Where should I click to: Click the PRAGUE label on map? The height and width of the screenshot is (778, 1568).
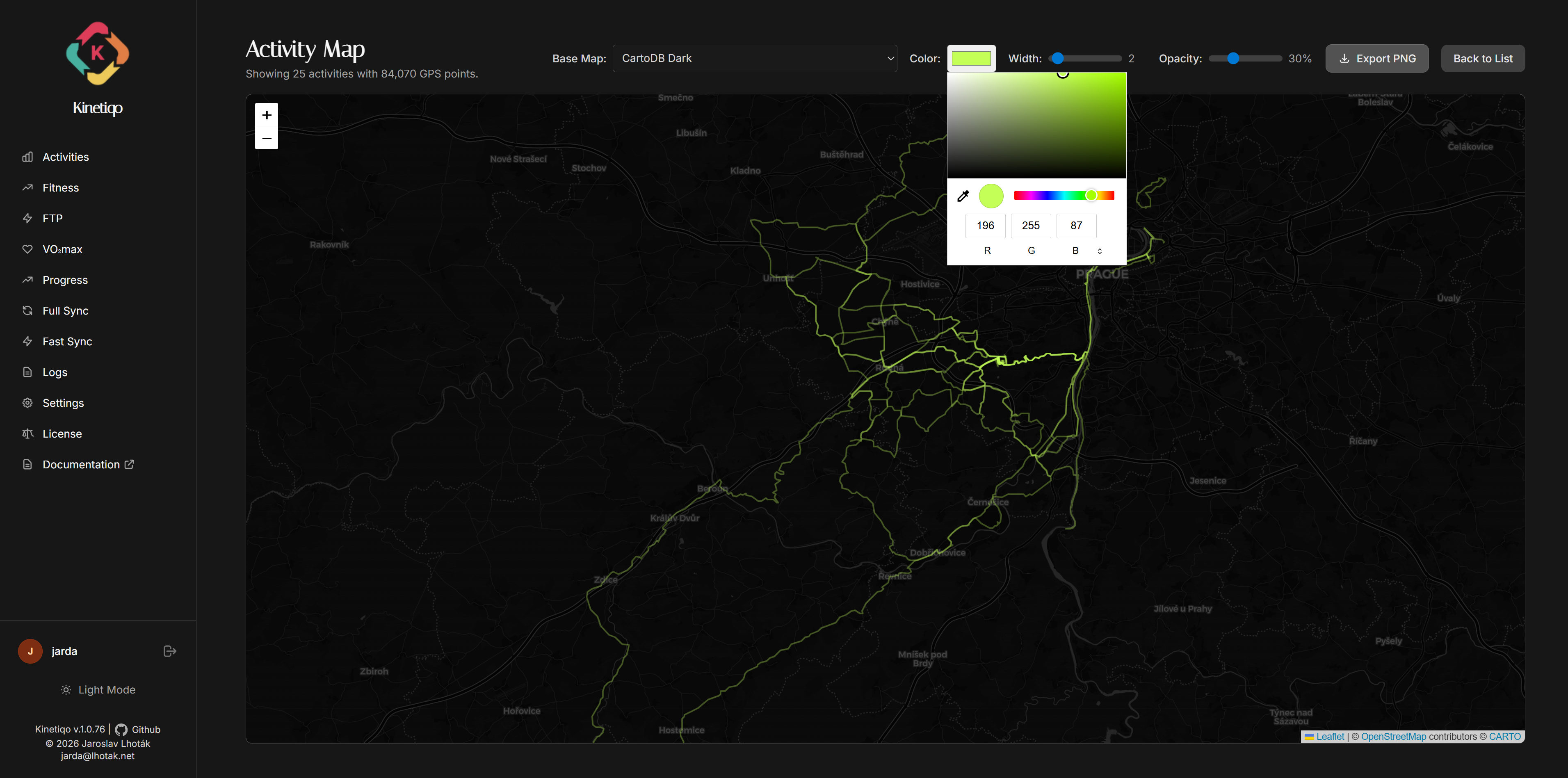pyautogui.click(x=1102, y=274)
